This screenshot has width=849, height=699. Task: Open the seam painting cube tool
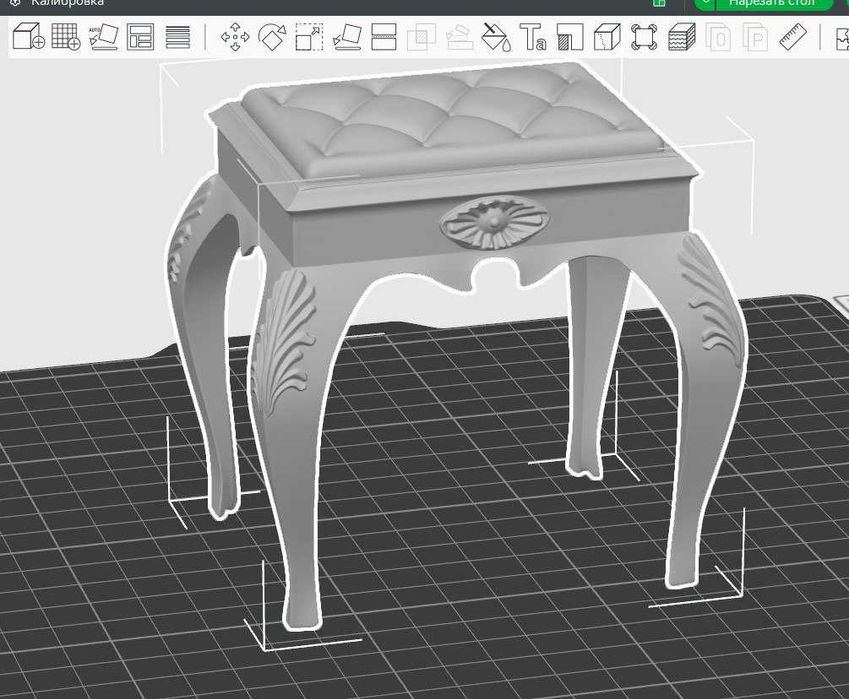607,37
